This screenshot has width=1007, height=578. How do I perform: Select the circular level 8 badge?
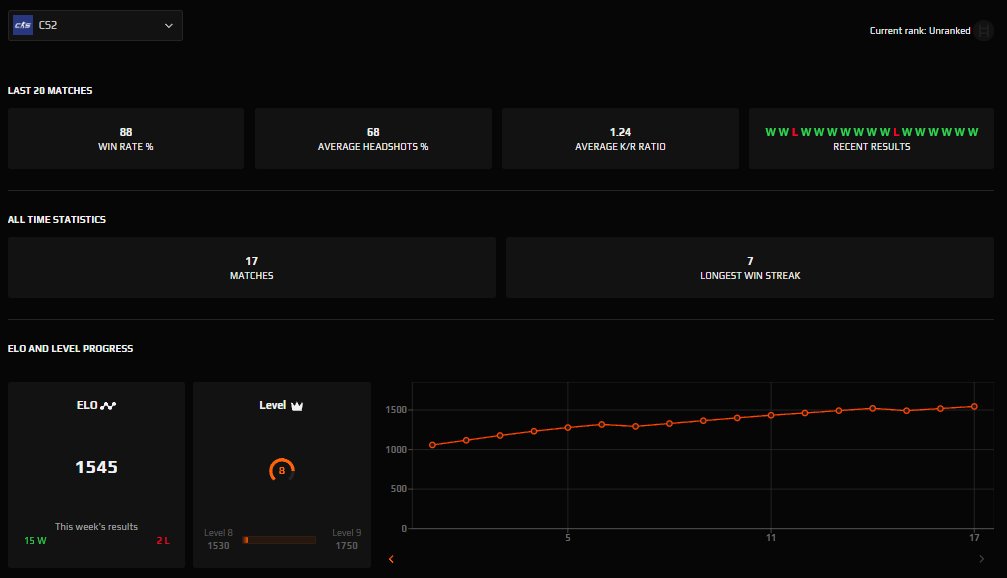pos(282,469)
